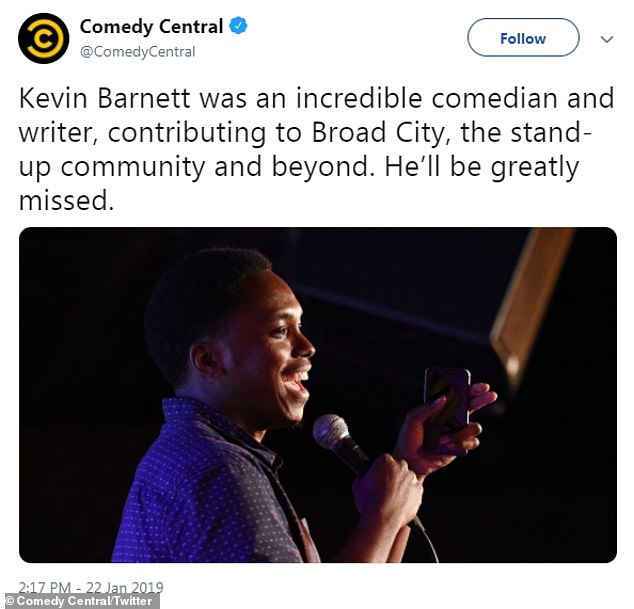Click the words Broad City in tweet
634x609 pixels.
coord(378,133)
